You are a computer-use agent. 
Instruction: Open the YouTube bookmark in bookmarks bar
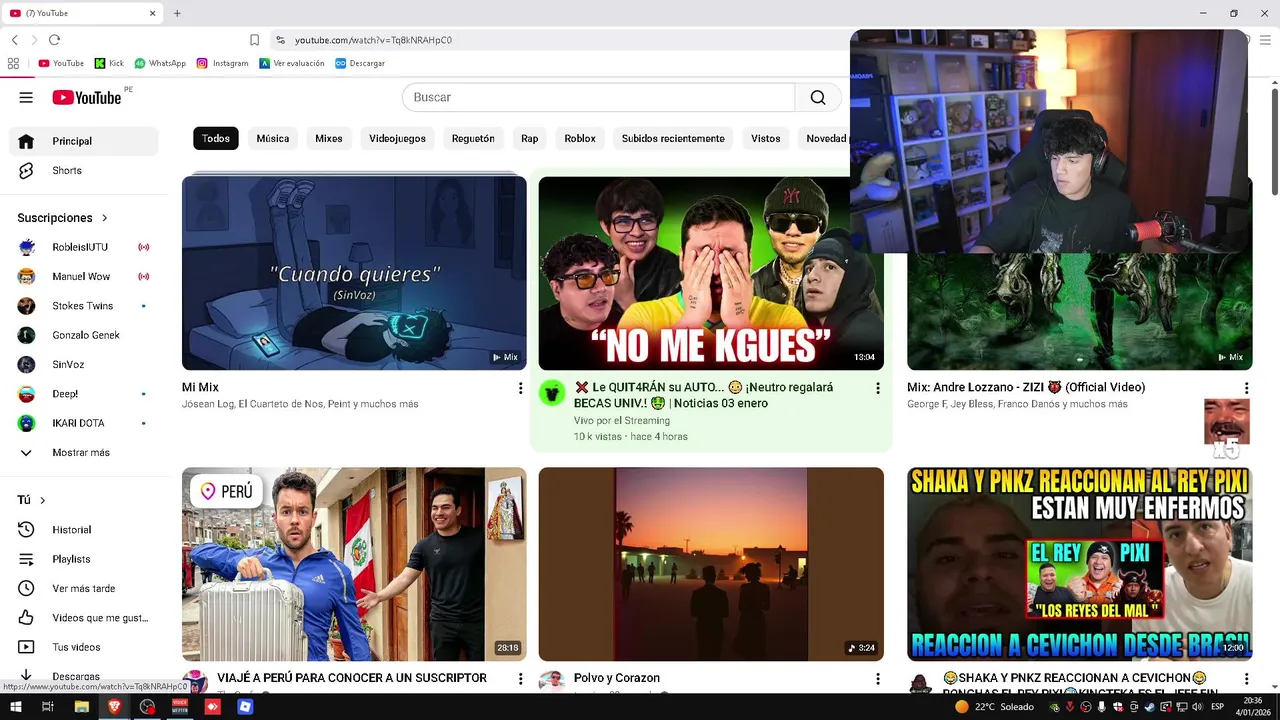tap(61, 63)
